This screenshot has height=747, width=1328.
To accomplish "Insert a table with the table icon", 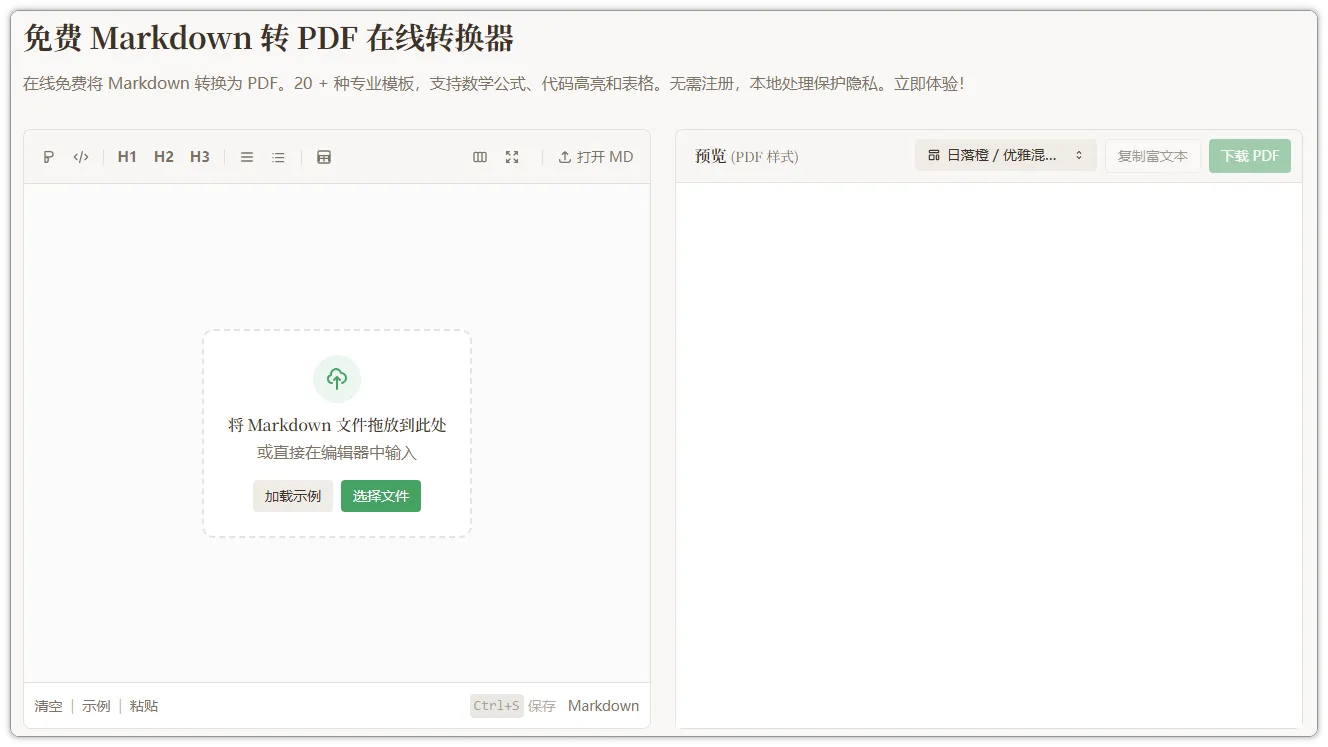I will [x=323, y=156].
